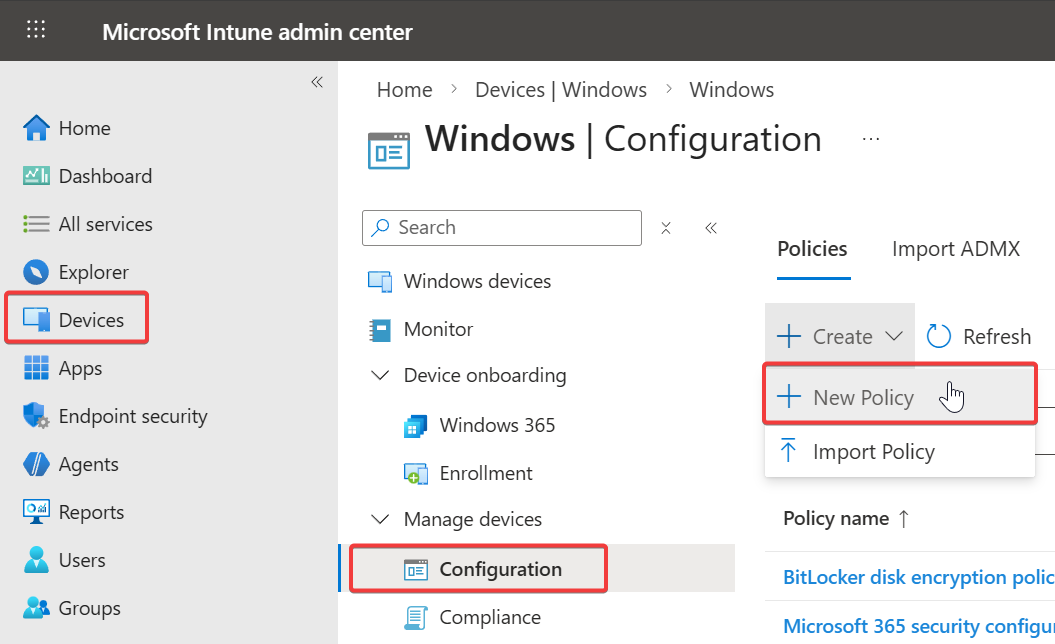This screenshot has height=644, width=1055.
Task: Collapse the Manage devices section
Action: pyautogui.click(x=380, y=520)
